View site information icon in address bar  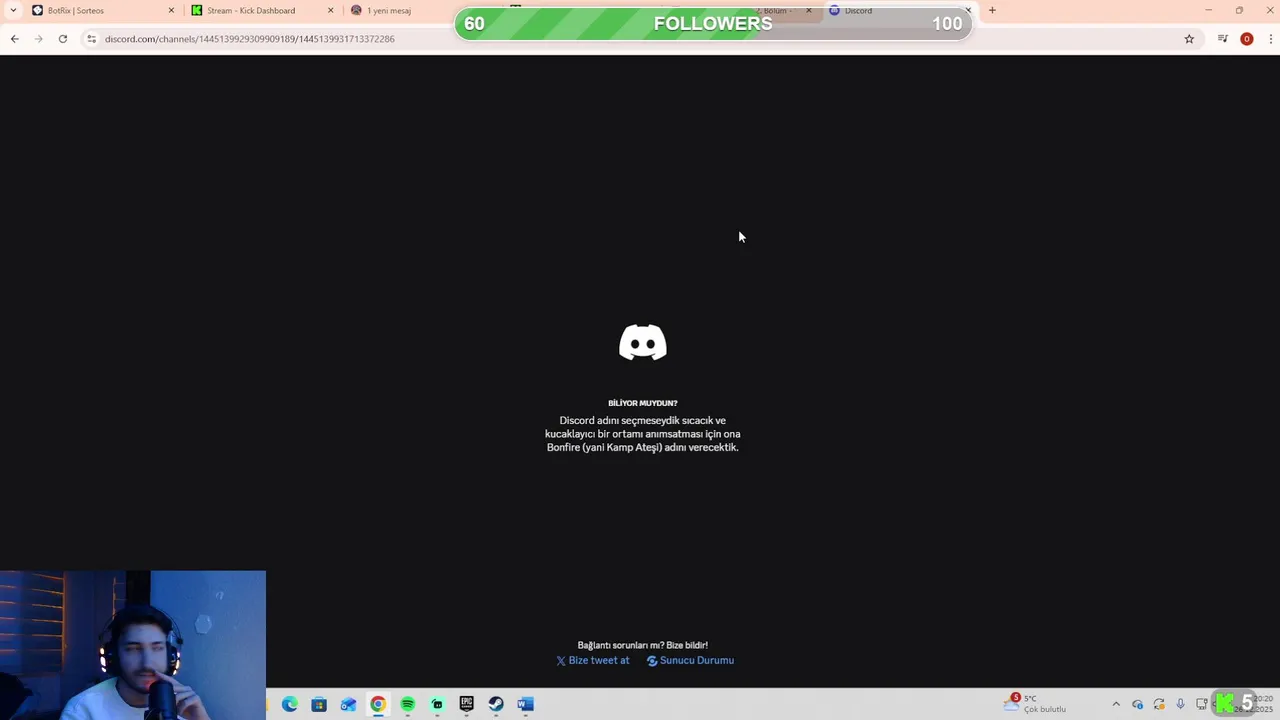pos(91,39)
